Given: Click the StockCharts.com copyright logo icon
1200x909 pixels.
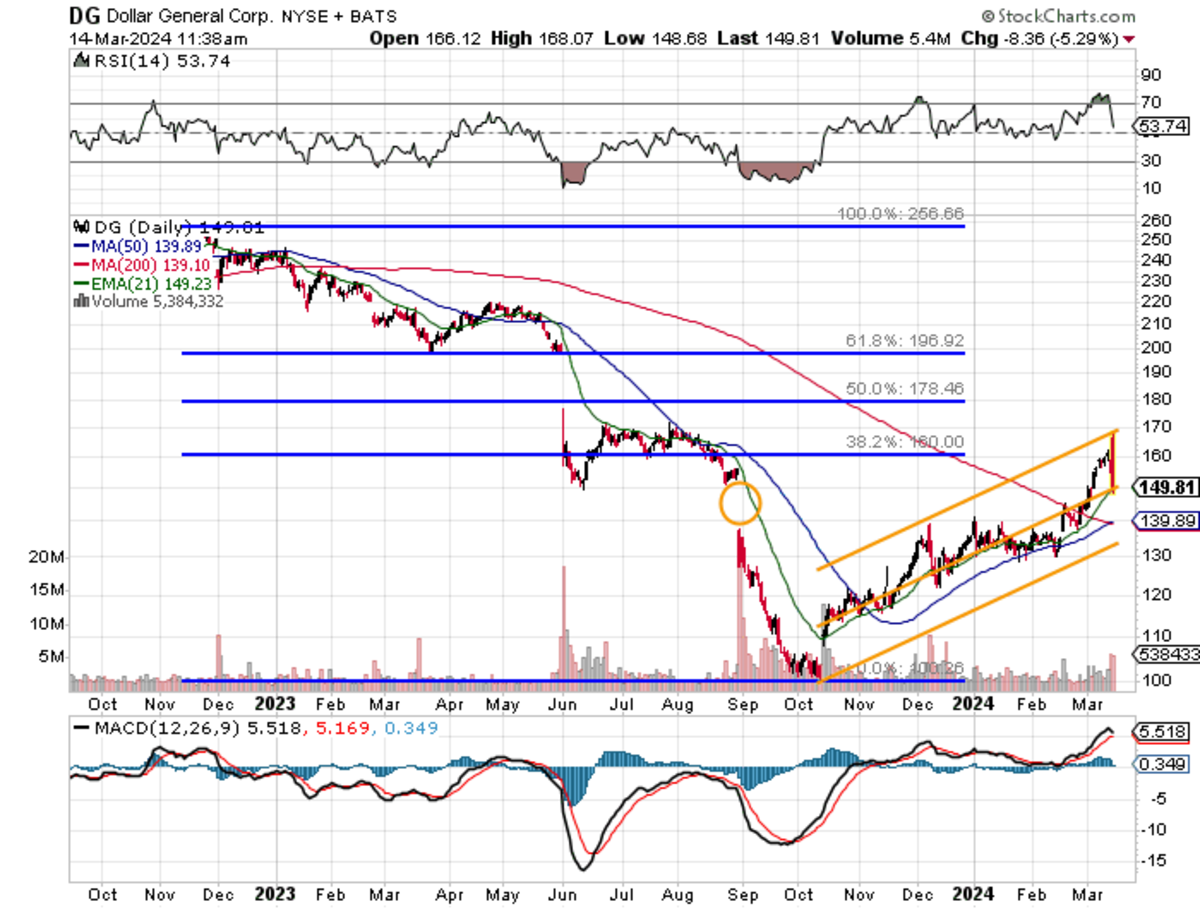Looking at the screenshot, I should point(989,15).
